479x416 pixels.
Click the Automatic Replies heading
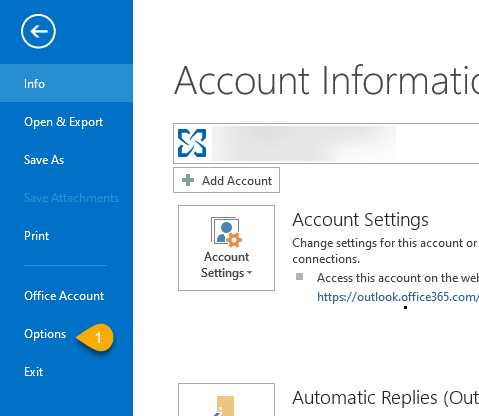[385, 398]
